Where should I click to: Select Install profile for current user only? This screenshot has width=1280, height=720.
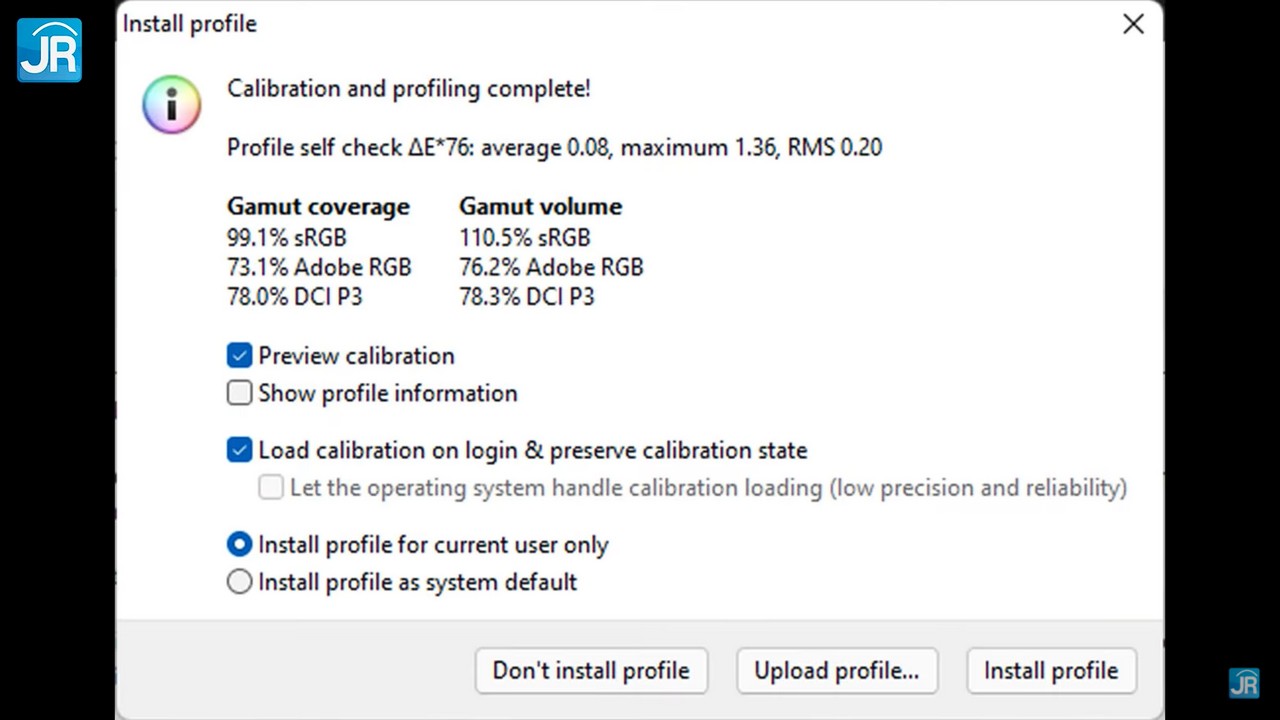(x=239, y=545)
